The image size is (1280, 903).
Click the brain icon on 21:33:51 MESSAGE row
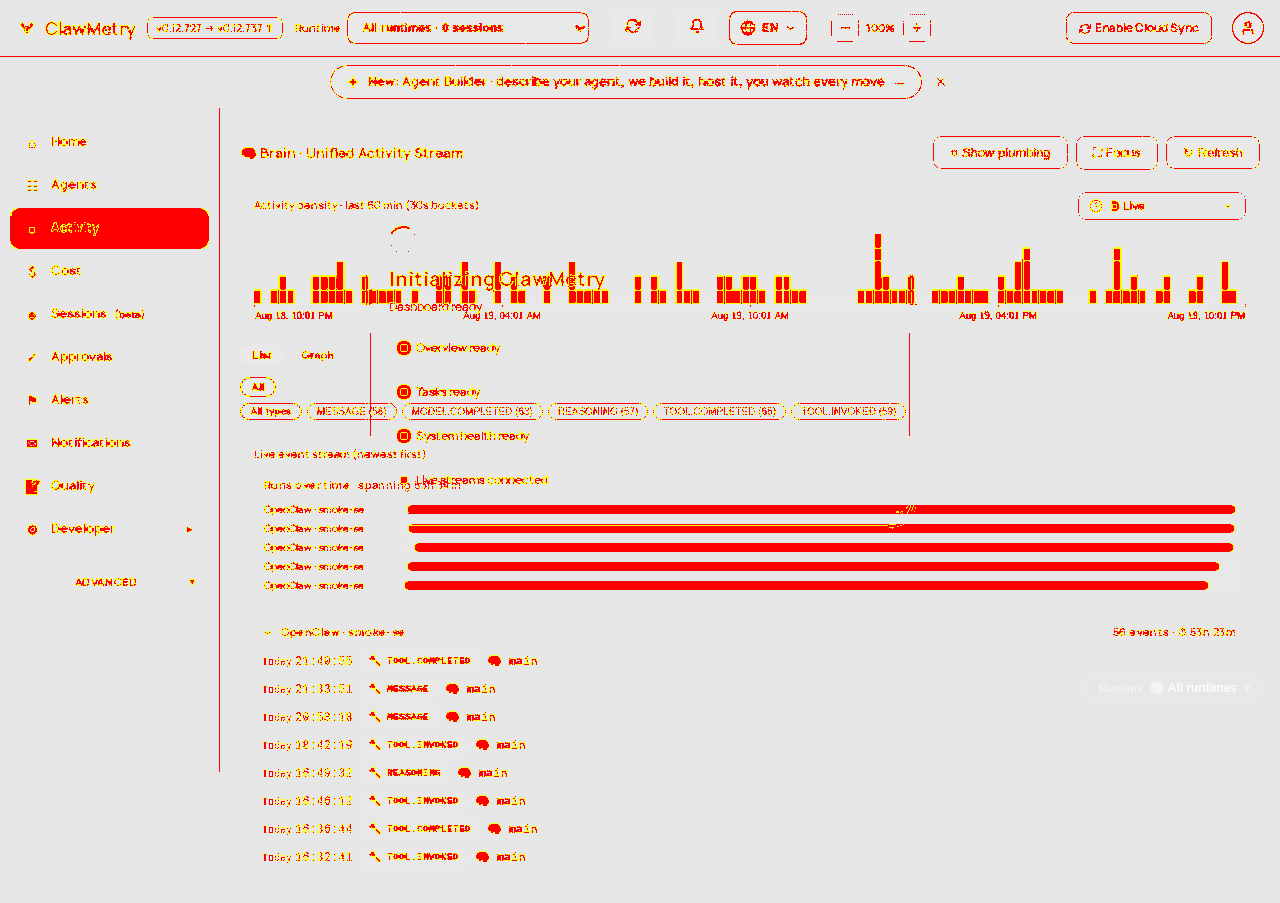point(452,689)
